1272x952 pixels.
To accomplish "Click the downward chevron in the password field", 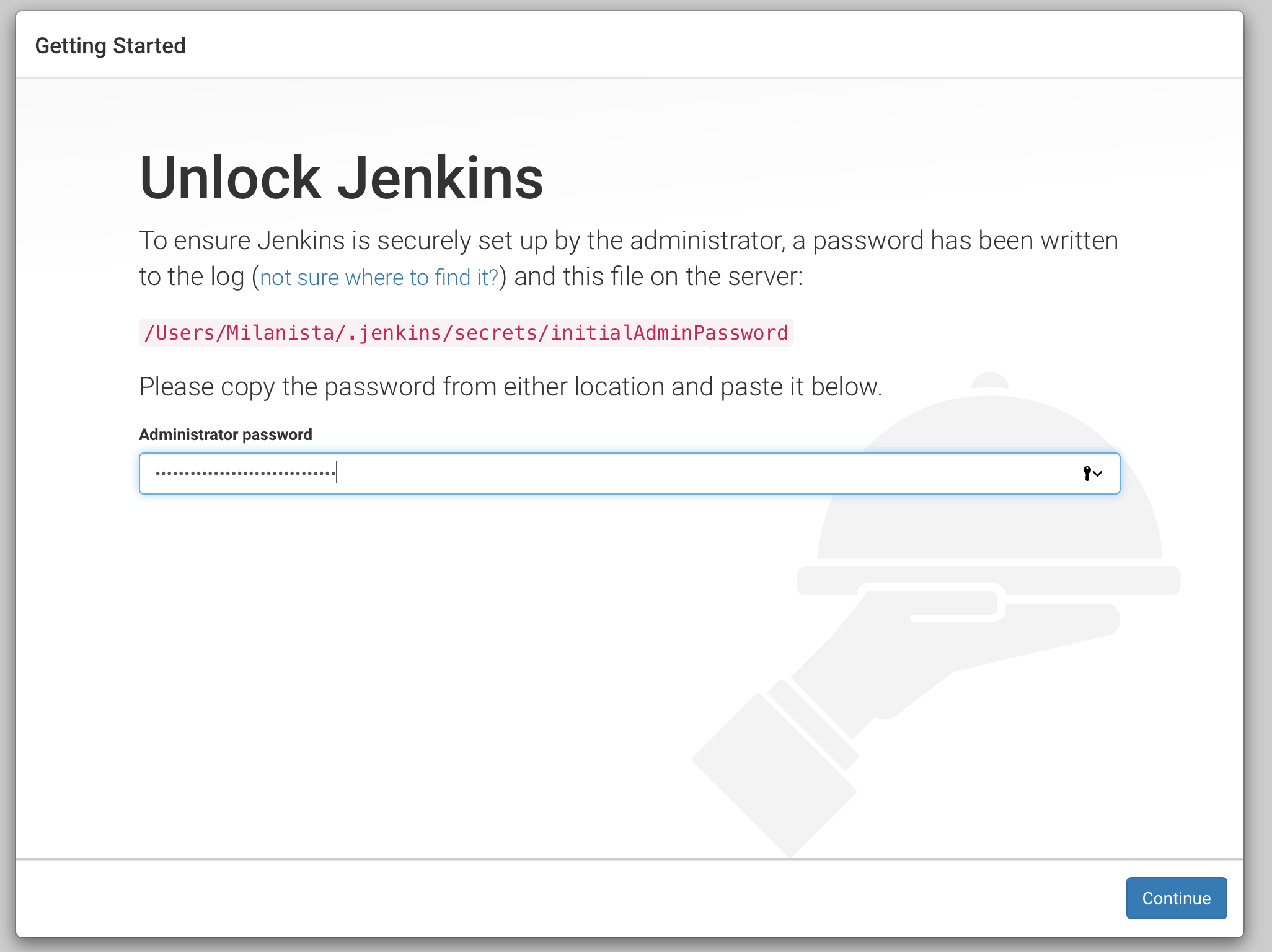I will [x=1098, y=474].
